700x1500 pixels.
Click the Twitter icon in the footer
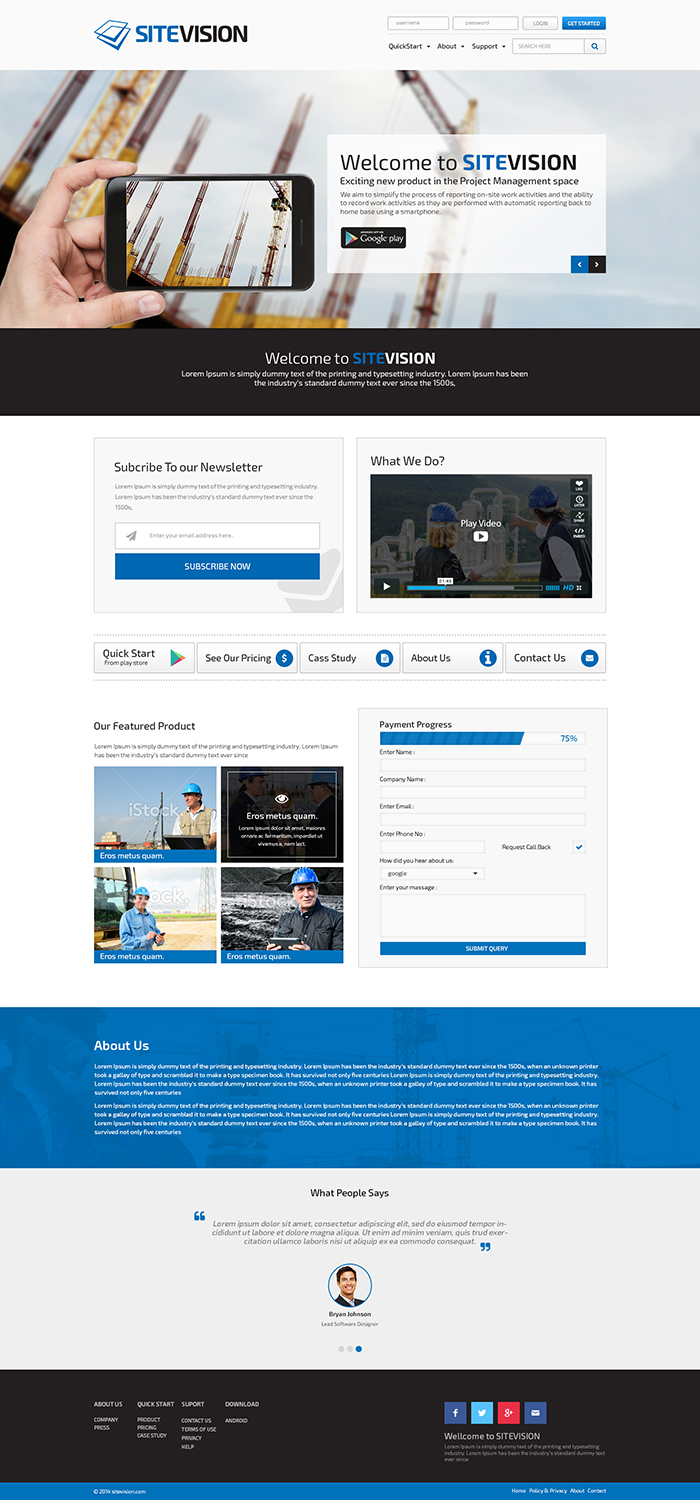(482, 1413)
